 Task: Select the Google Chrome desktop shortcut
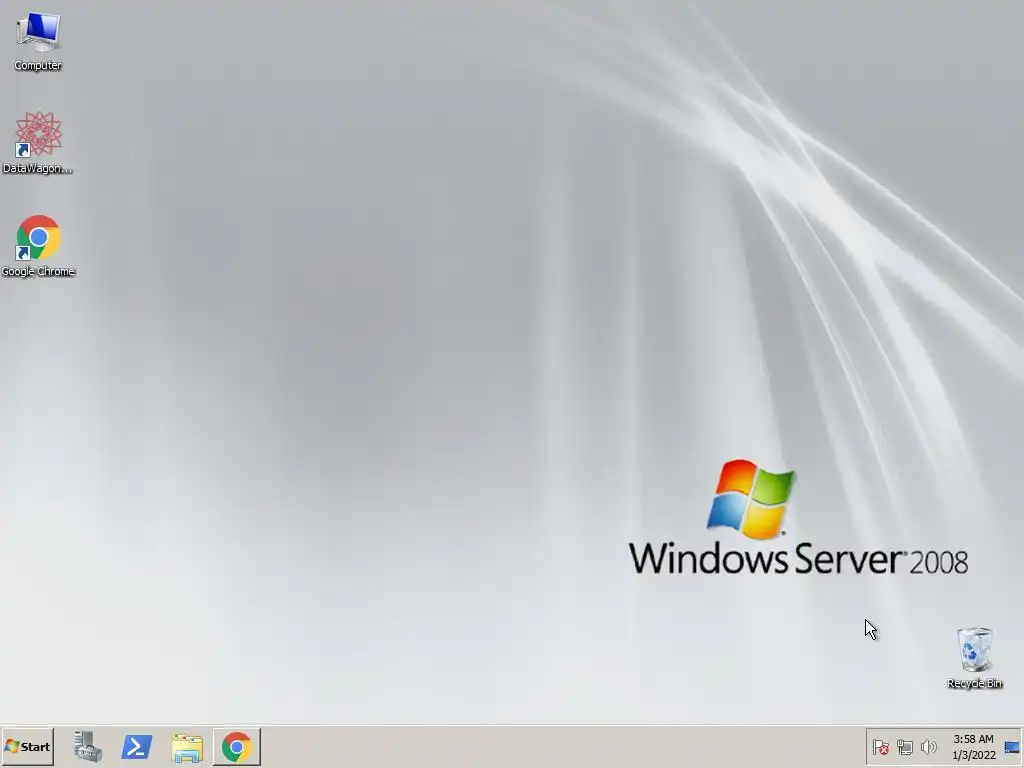click(x=38, y=246)
